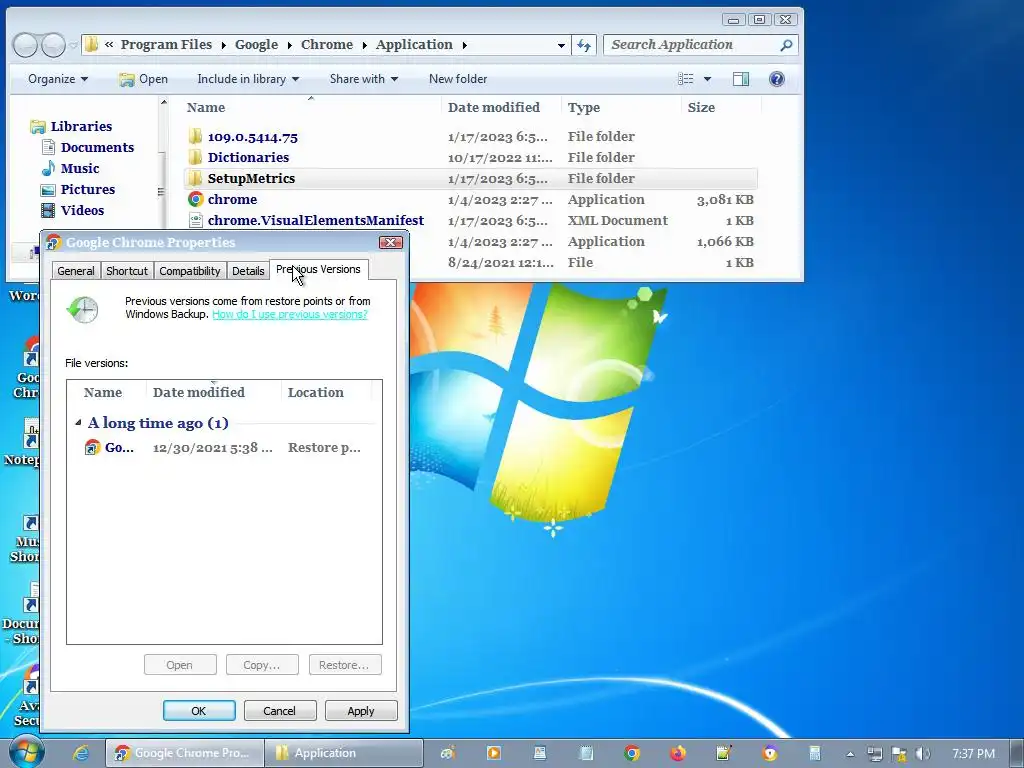Click the Action Center flag icon in tray
Screen dimensions: 1024x768
pos(899,754)
